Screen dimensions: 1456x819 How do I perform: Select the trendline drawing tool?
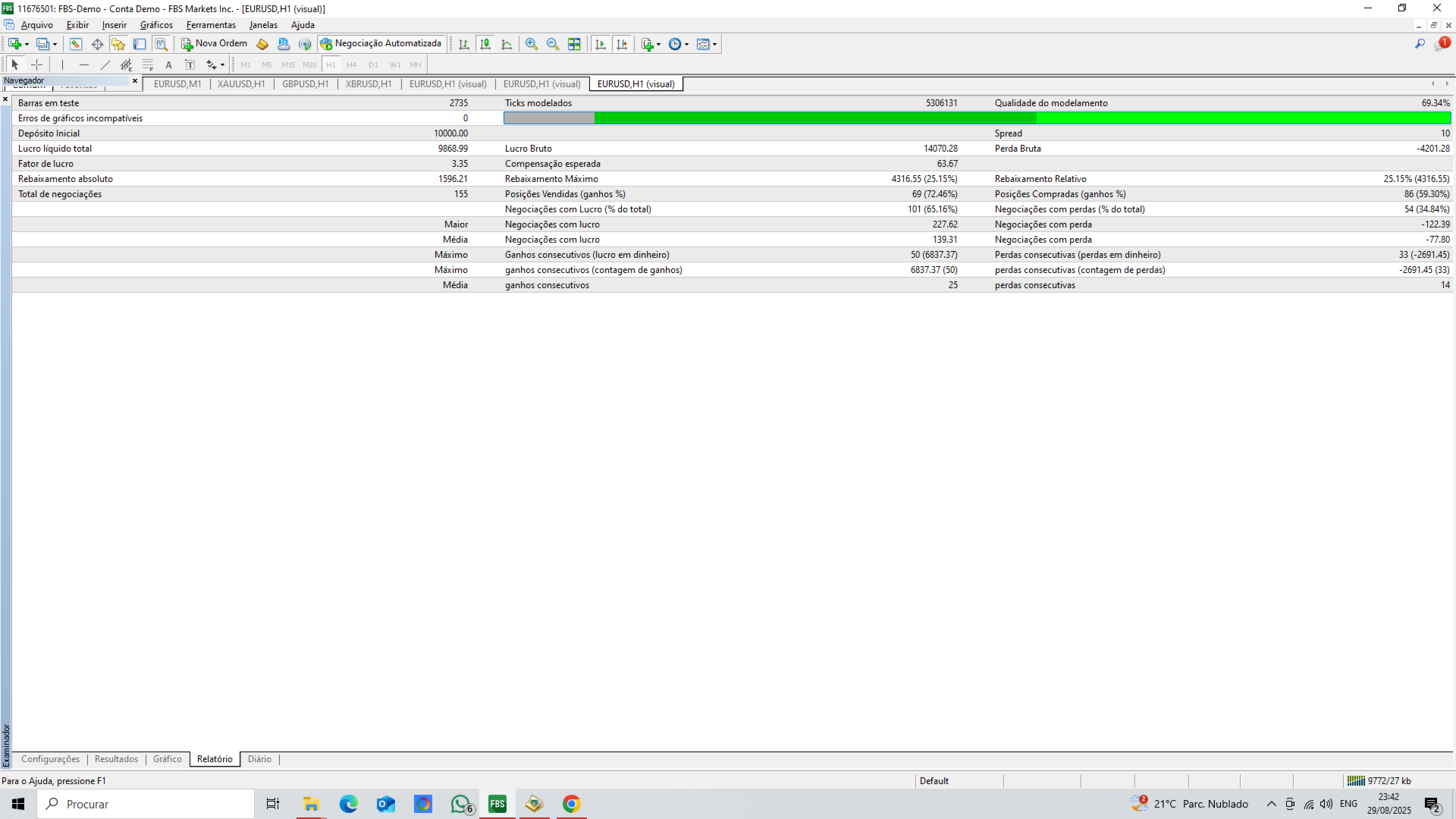(105, 64)
